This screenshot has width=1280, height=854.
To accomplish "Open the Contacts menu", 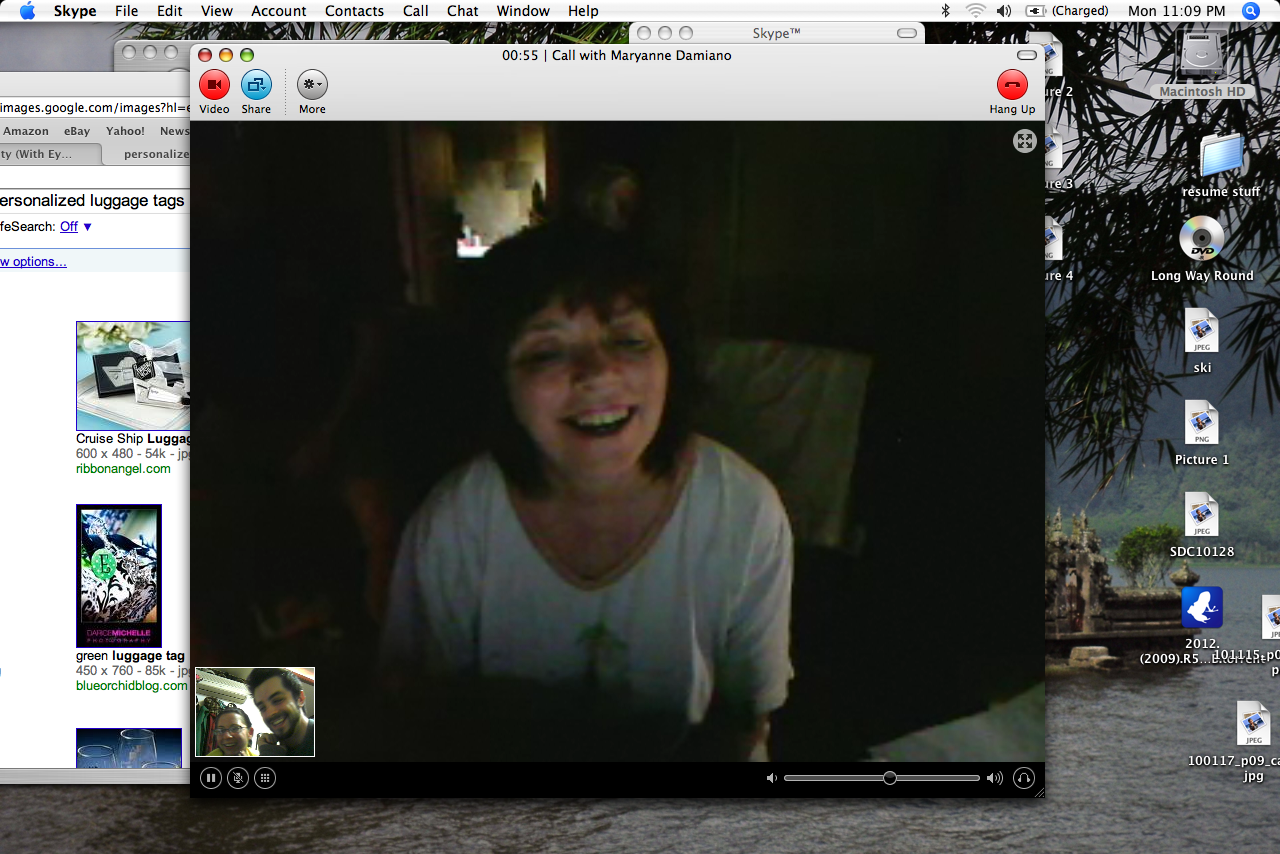I will pyautogui.click(x=354, y=11).
